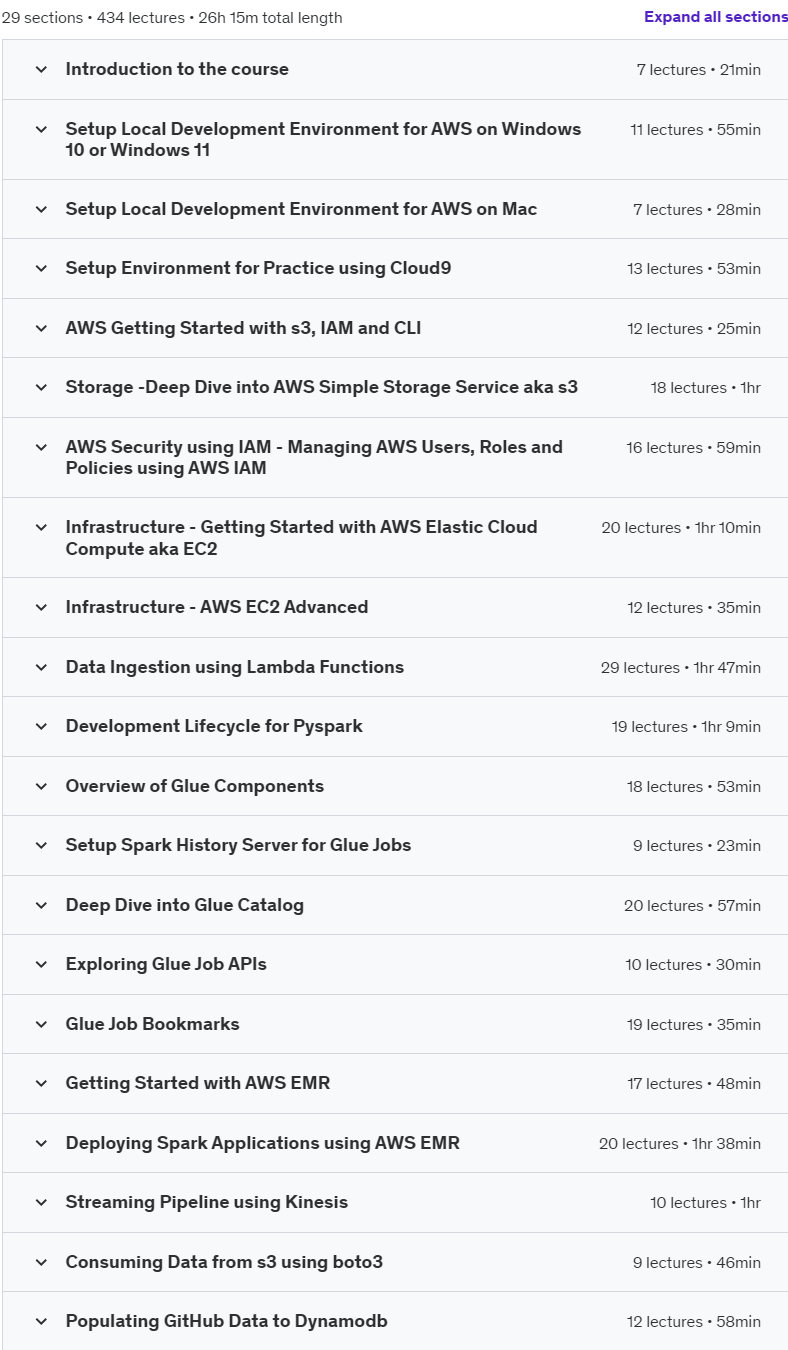The height and width of the screenshot is (1350, 788).
Task: Open Setup Environment for Practice using Cloud9 title
Action: point(258,268)
